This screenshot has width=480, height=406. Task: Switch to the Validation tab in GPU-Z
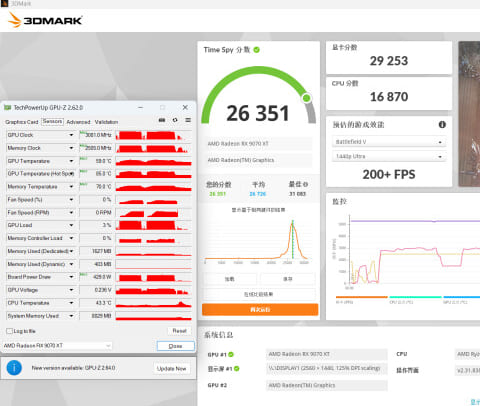click(x=106, y=122)
